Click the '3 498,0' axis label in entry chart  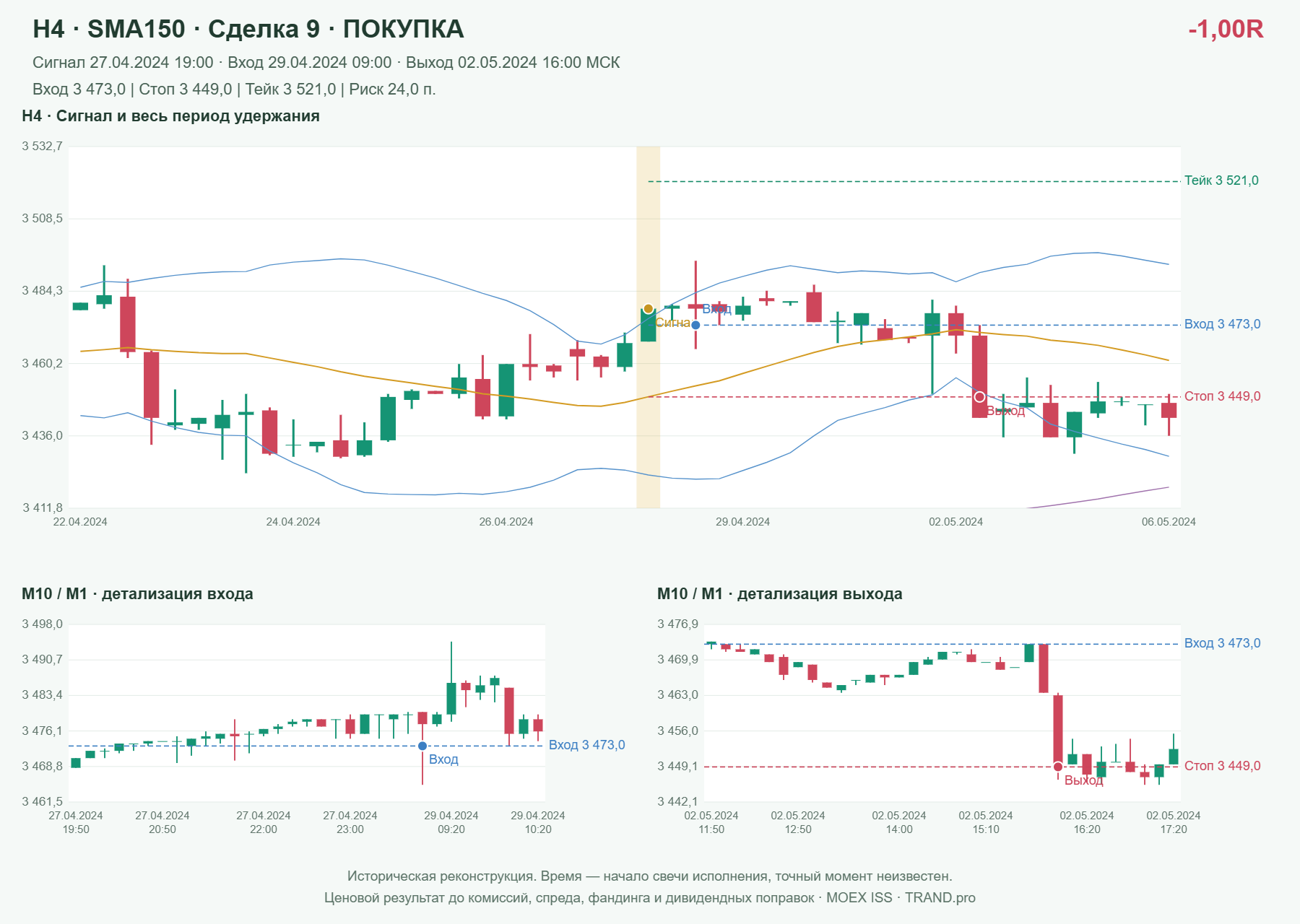(x=42, y=624)
